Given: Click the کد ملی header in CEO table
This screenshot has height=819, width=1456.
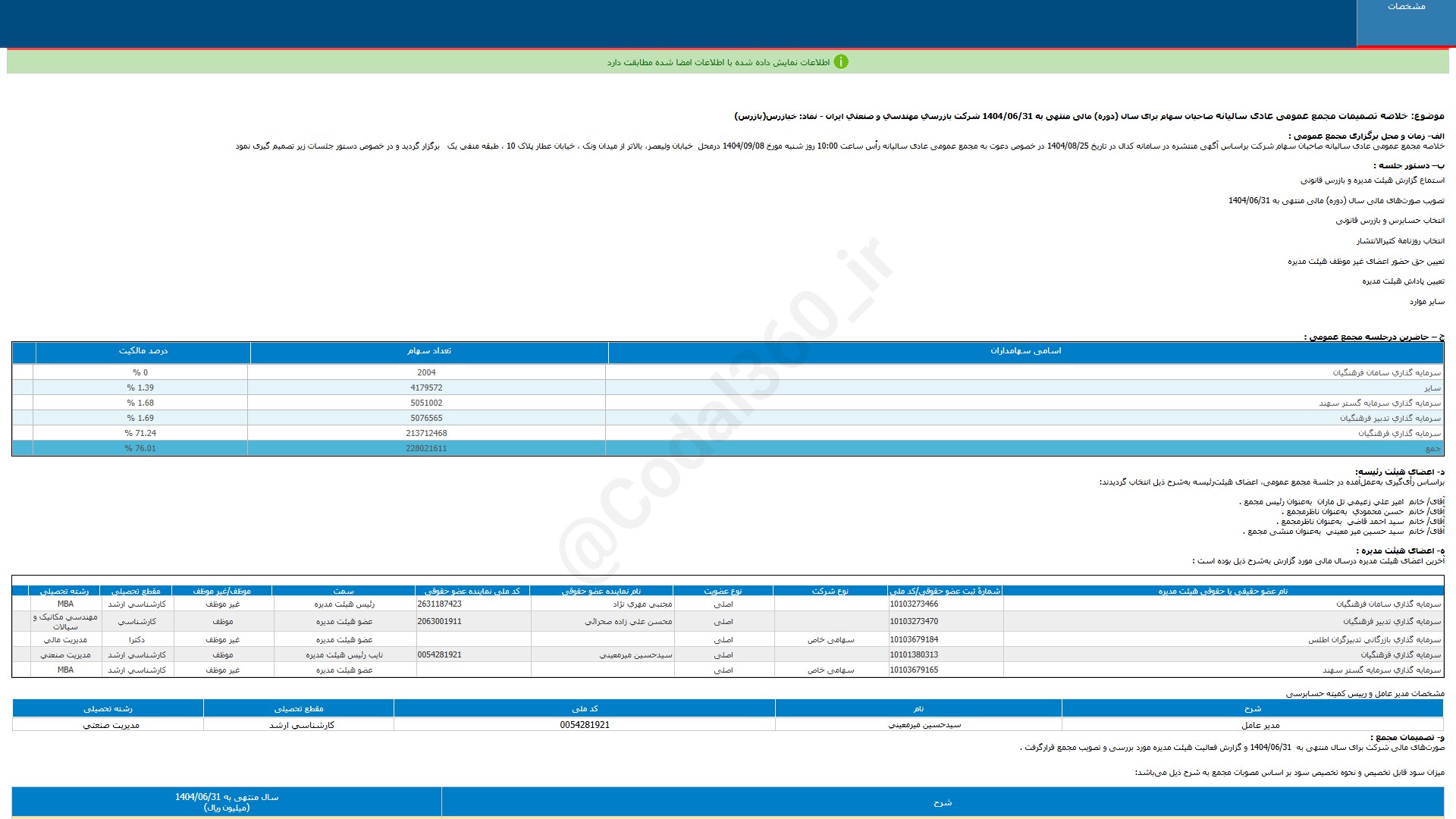Looking at the screenshot, I should [x=584, y=709].
